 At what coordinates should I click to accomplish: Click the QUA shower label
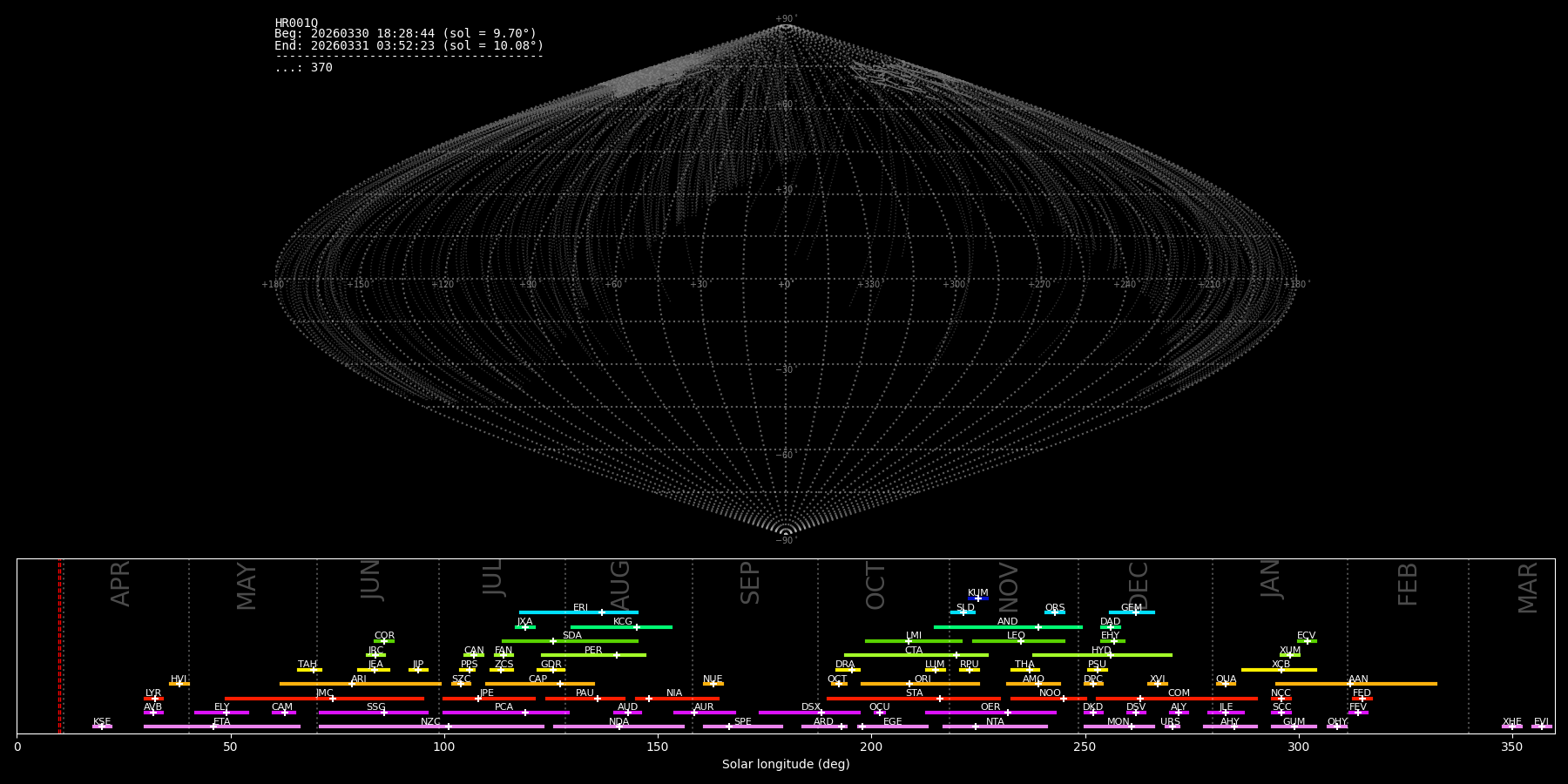1227,679
